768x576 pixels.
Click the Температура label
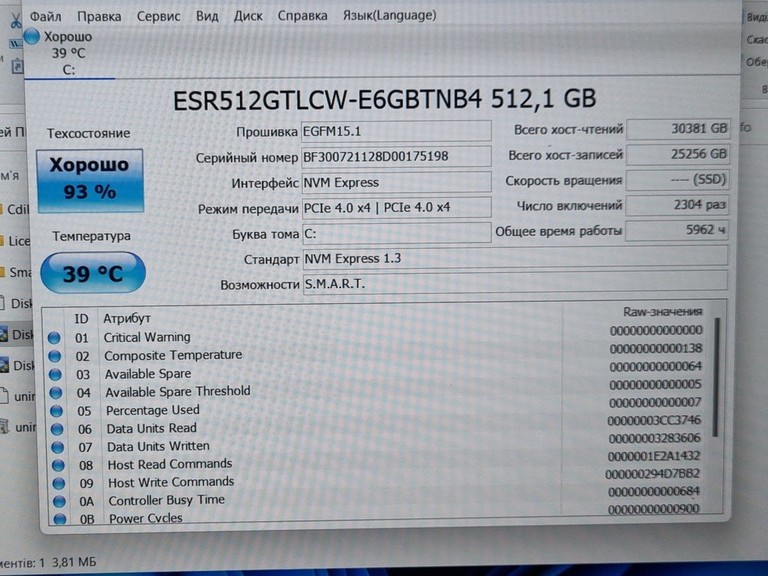tap(92, 236)
